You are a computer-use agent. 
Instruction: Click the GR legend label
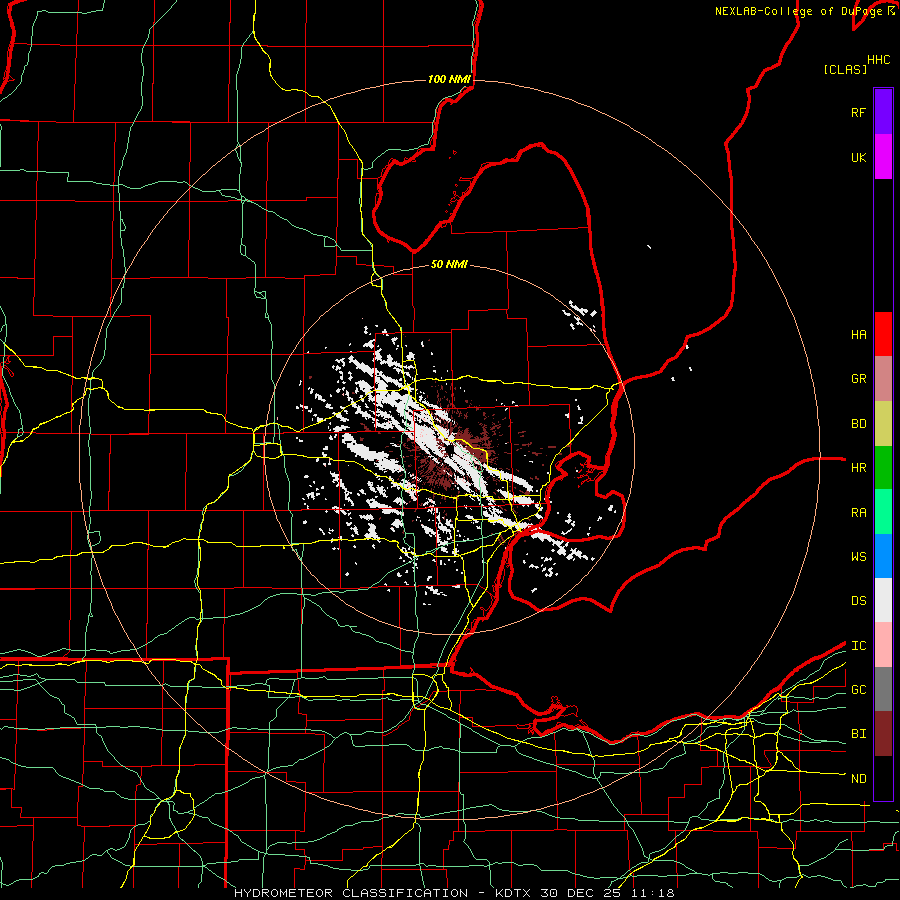point(858,379)
